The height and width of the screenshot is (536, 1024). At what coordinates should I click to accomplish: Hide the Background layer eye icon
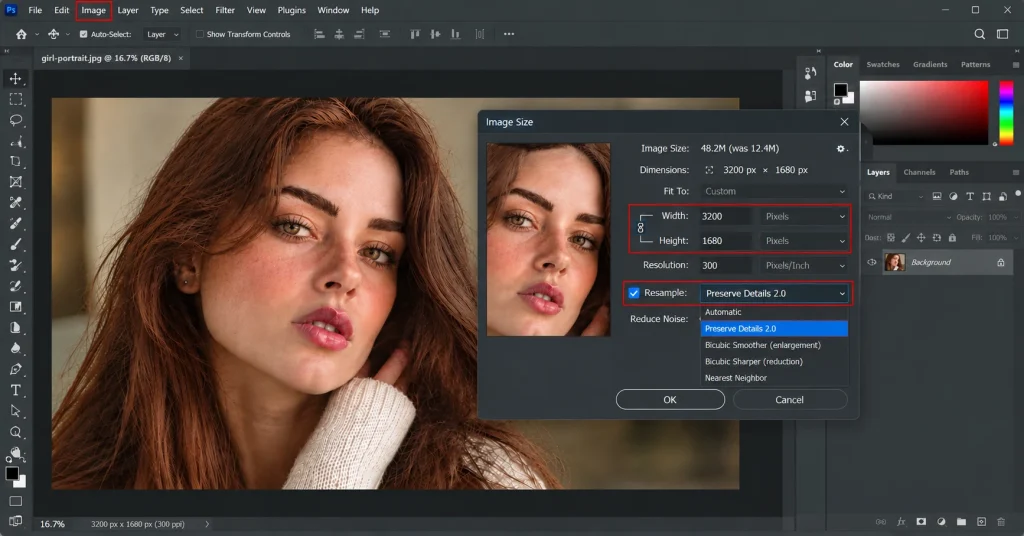[x=872, y=262]
